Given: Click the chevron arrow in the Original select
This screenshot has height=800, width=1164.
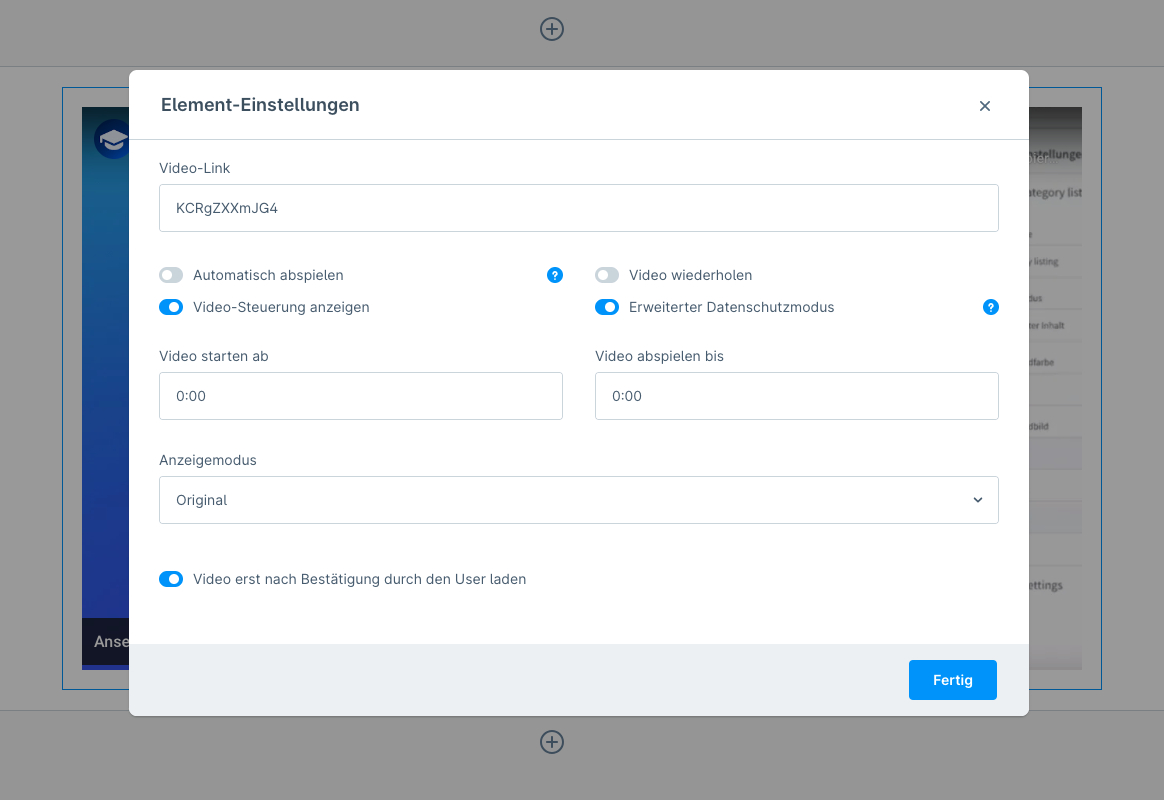Looking at the screenshot, I should pyautogui.click(x=977, y=500).
